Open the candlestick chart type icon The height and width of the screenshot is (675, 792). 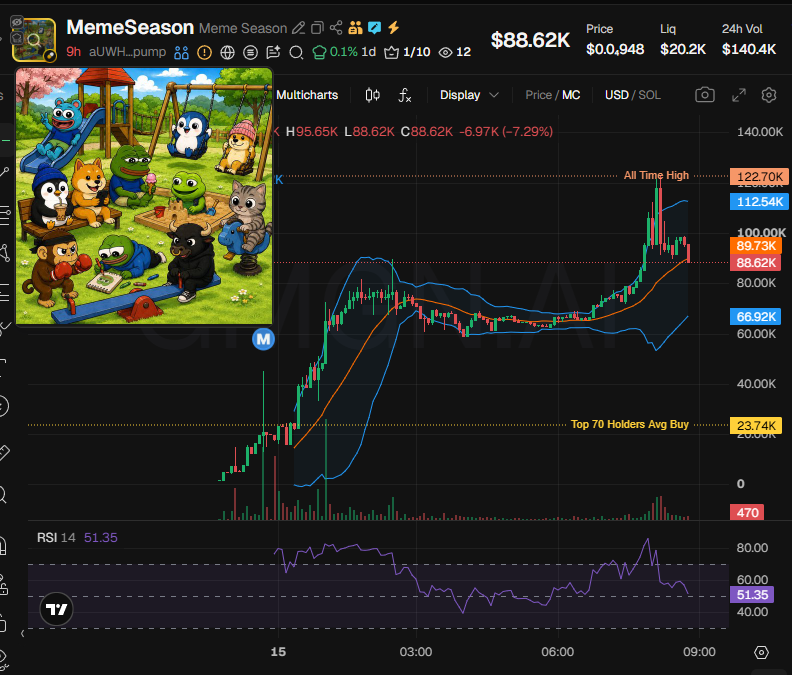(x=373, y=95)
